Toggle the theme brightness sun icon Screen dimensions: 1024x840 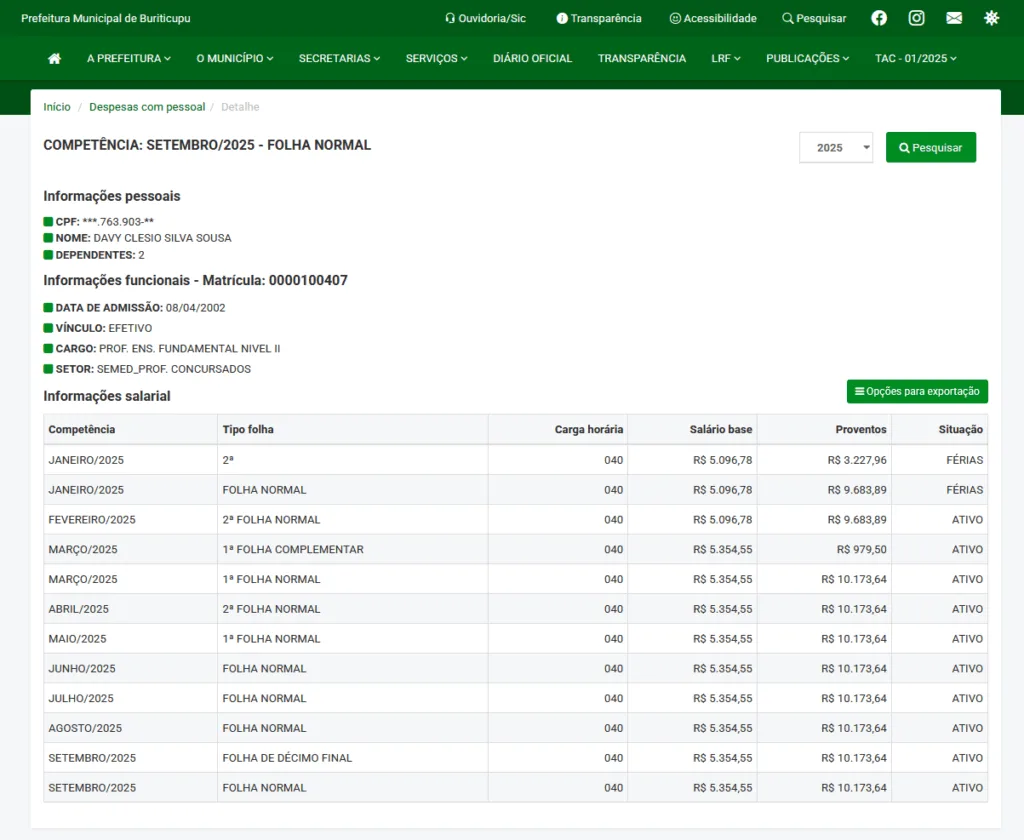[x=991, y=18]
